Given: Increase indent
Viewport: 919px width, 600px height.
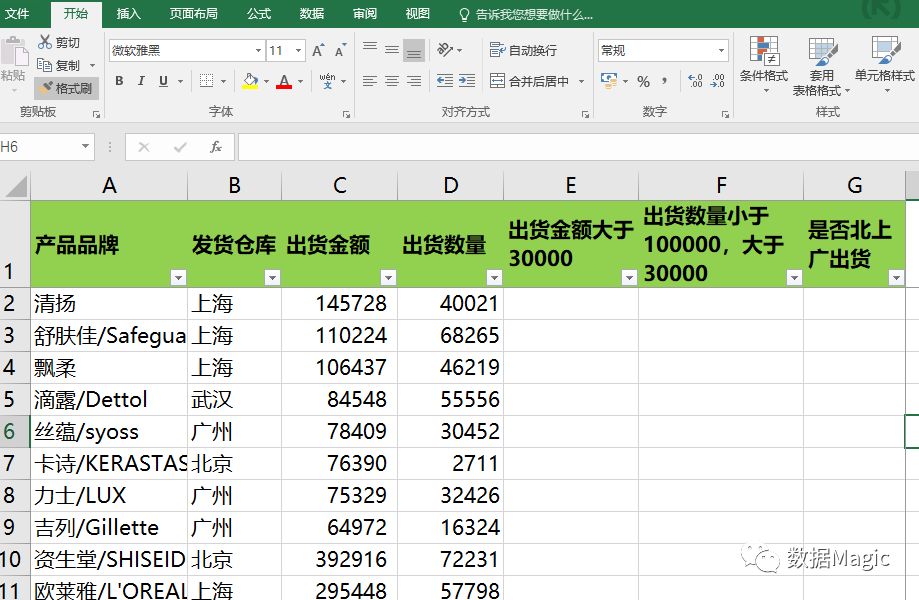Looking at the screenshot, I should 467,81.
